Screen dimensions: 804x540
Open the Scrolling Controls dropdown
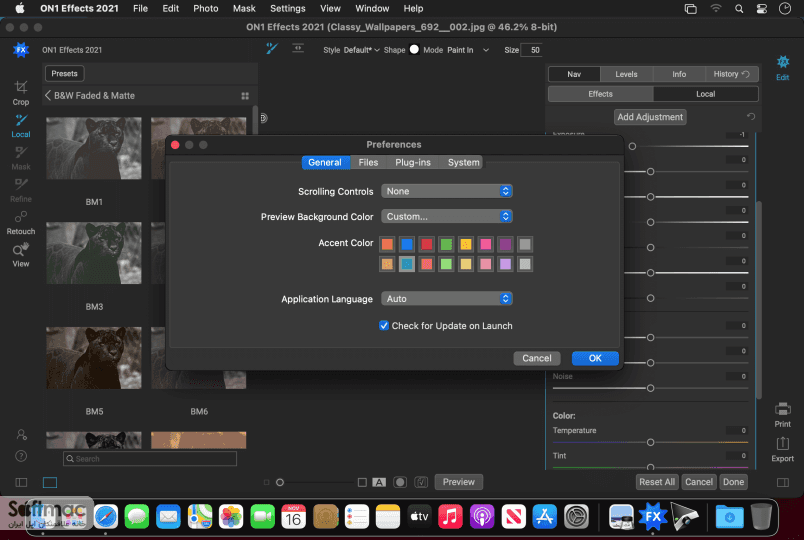447,191
